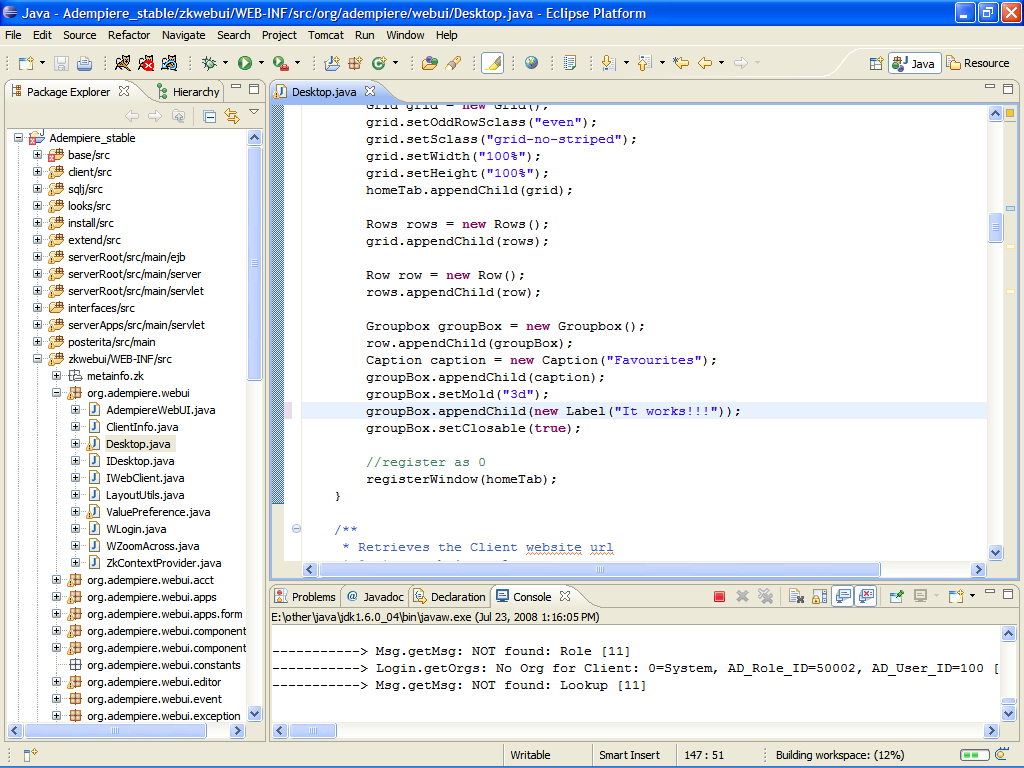Open the New wizard dropdown arrow
The height and width of the screenshot is (768, 1024).
[42, 63]
